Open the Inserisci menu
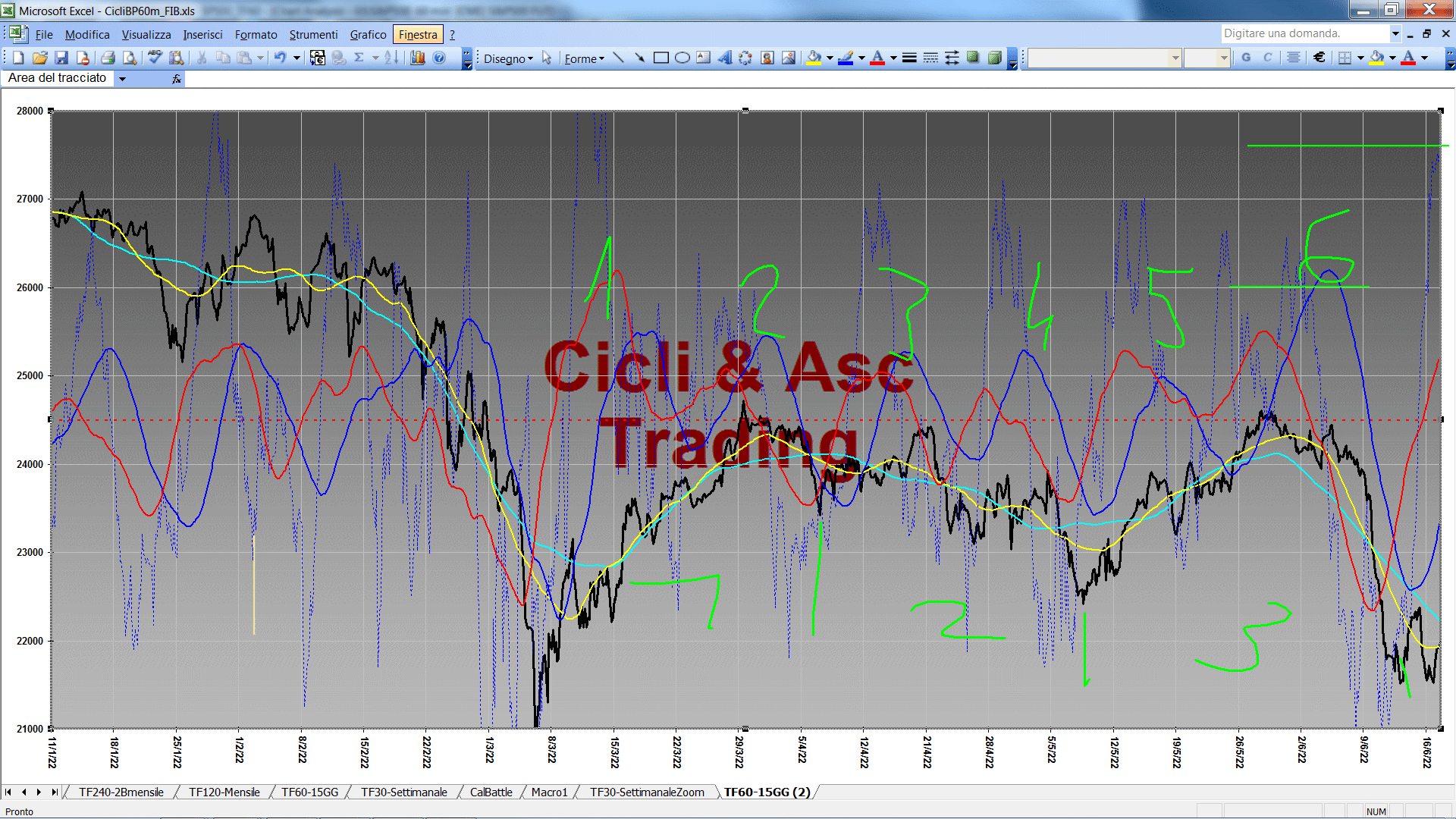The image size is (1456, 819). 202,35
